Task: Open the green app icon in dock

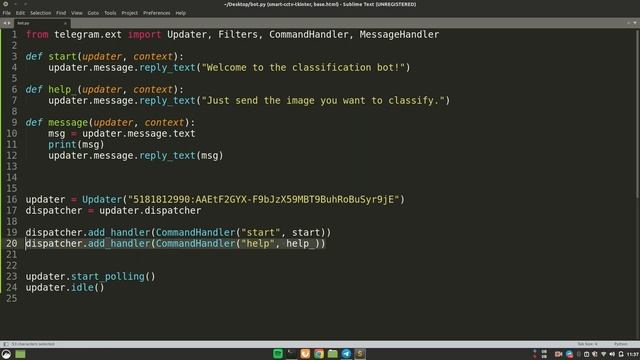Action: tap(278, 354)
